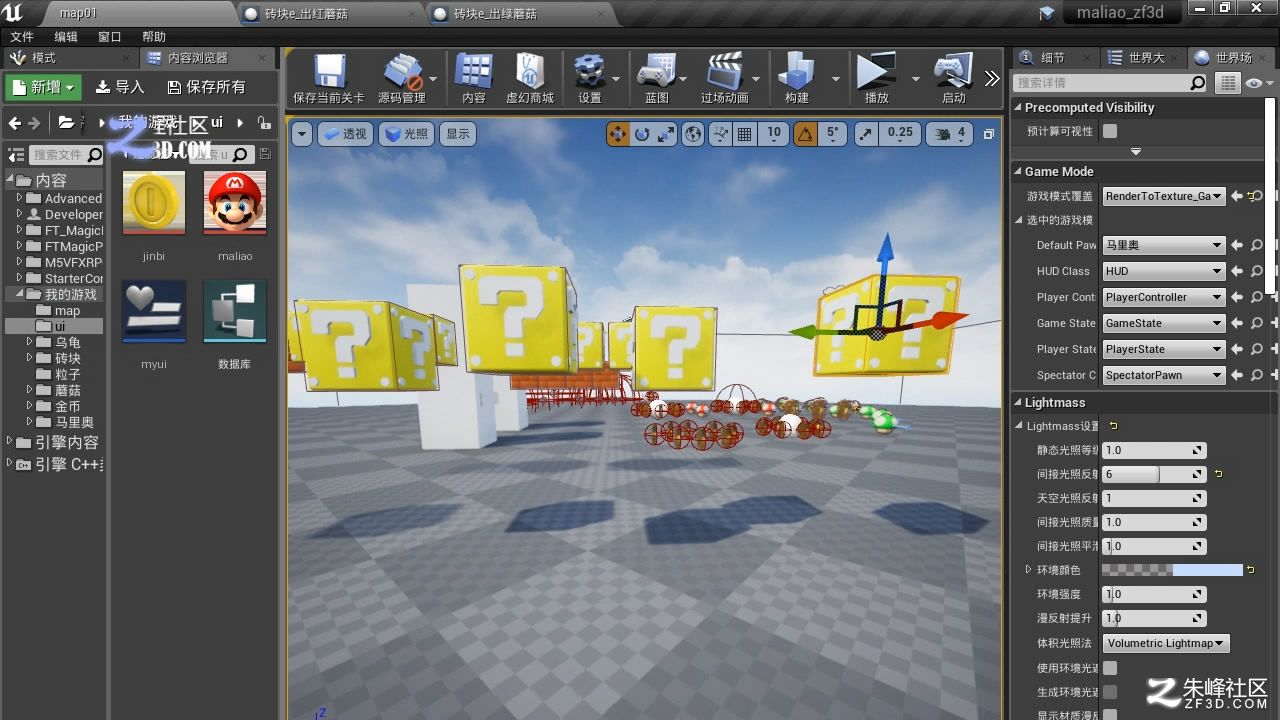Expand the hidden toolbar items with the double chevron

[x=991, y=78]
